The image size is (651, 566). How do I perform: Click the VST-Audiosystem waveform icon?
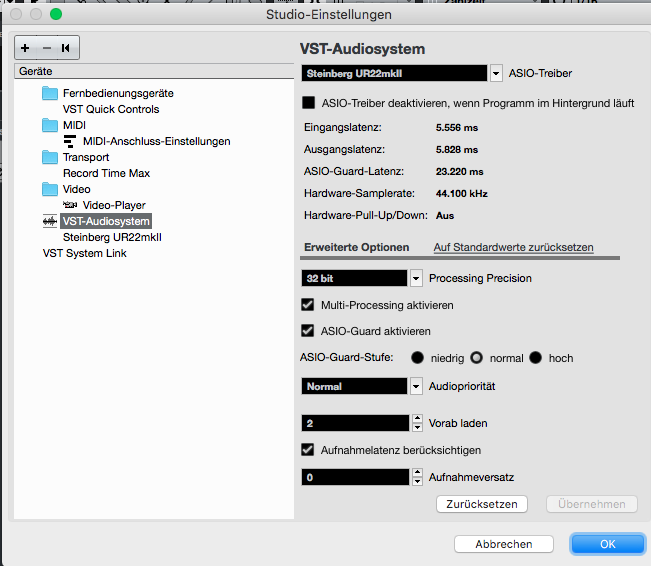click(x=50, y=221)
